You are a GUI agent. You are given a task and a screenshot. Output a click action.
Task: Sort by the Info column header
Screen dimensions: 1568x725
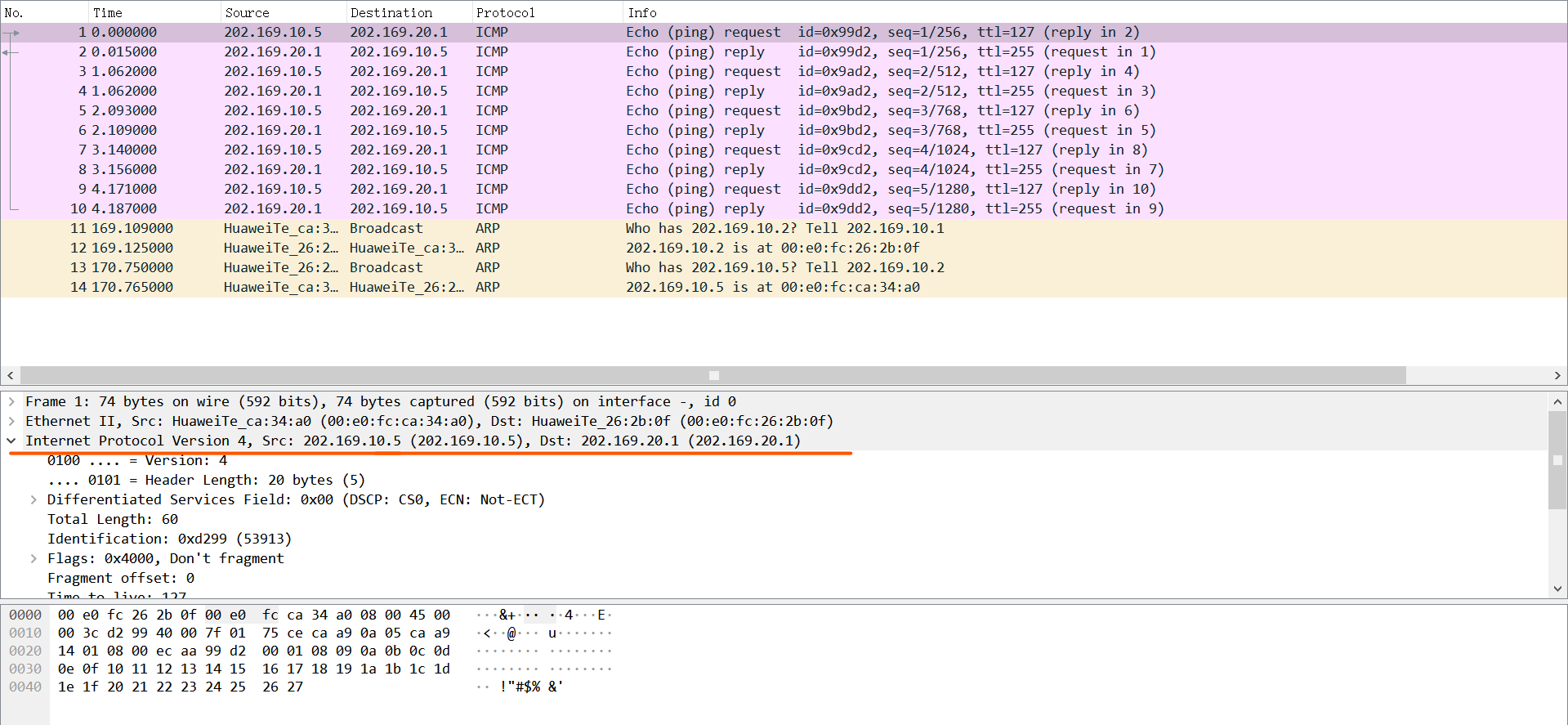(1095, 12)
